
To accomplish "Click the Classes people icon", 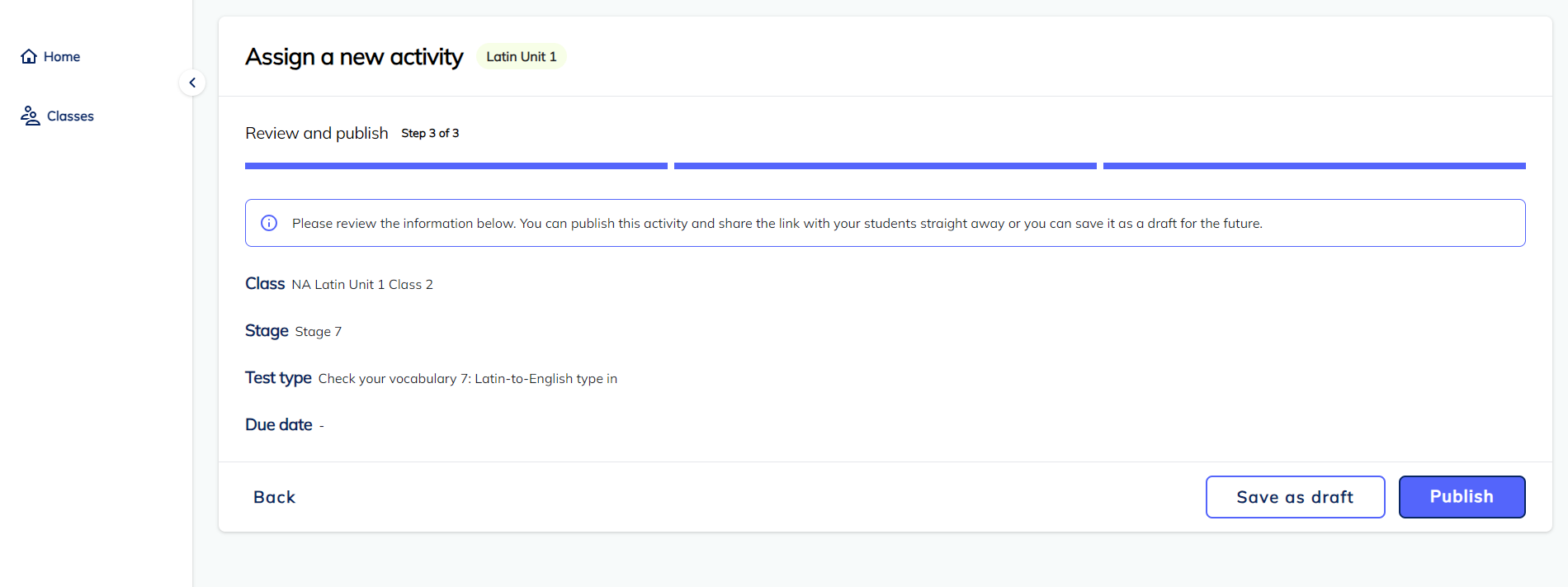I will 31,116.
